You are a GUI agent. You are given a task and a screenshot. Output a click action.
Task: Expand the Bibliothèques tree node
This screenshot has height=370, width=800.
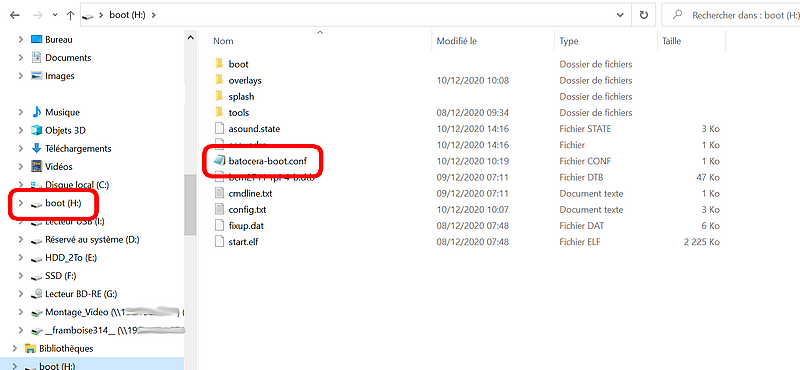[x=14, y=349]
